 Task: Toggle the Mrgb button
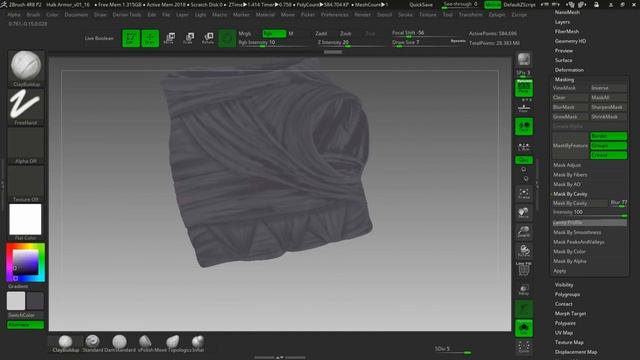point(245,33)
